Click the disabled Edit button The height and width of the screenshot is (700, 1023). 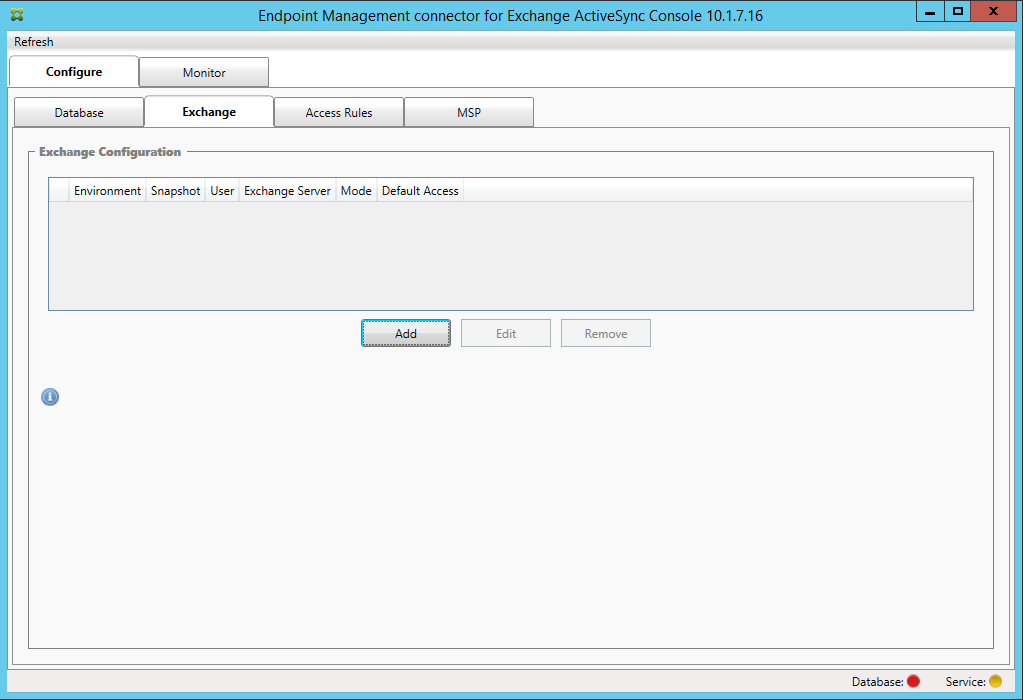506,333
